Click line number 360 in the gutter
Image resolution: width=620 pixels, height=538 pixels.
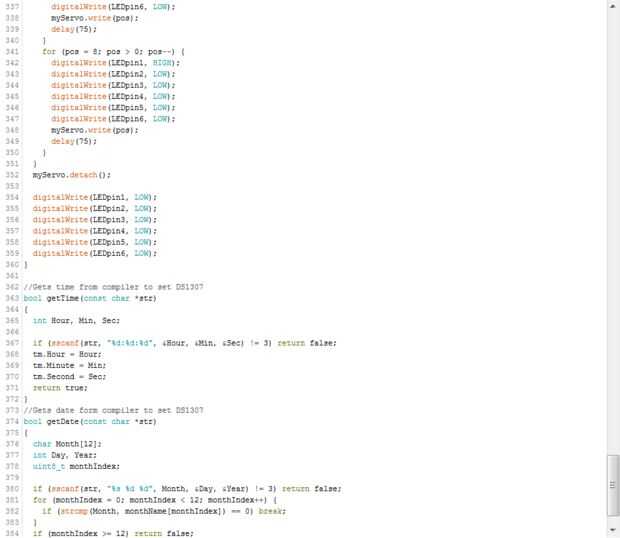[x=12, y=264]
